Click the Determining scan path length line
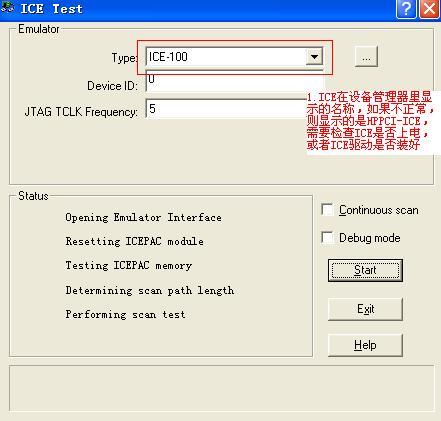441x421 pixels. [x=150, y=290]
